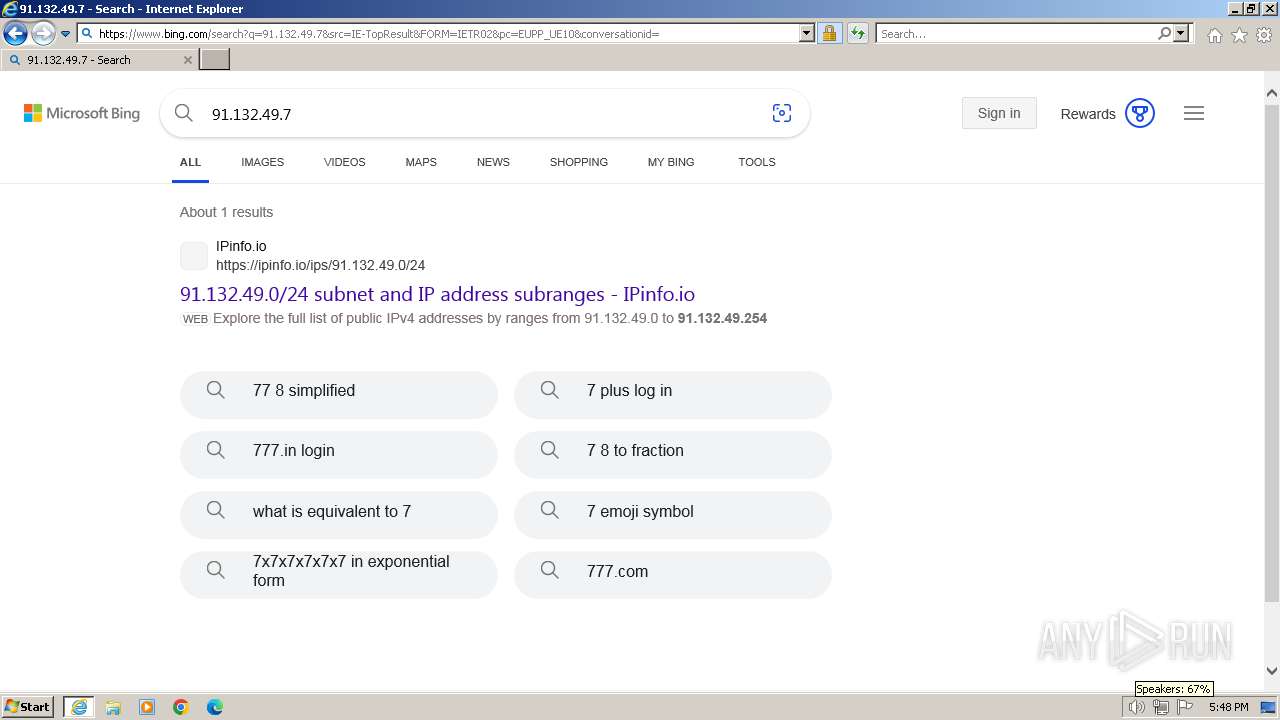This screenshot has width=1280, height=720.
Task: Go back with the browser Back arrow
Action: [15, 34]
